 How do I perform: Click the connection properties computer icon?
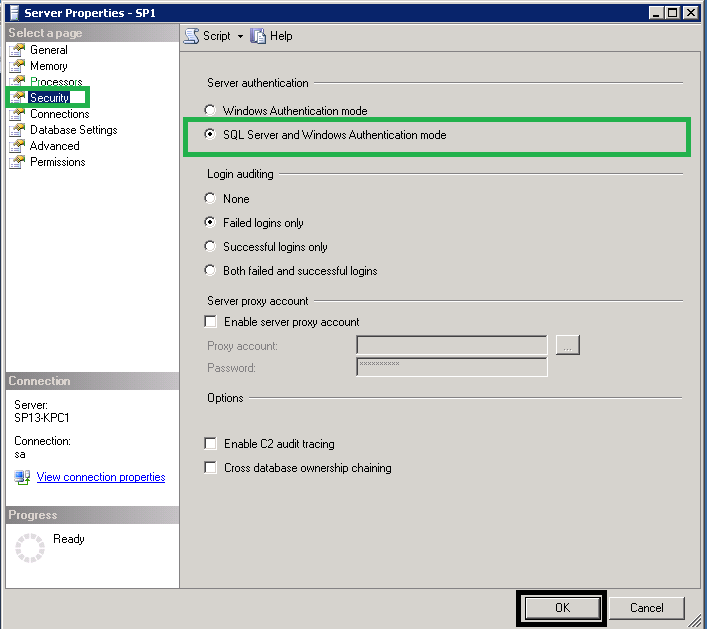pyautogui.click(x=22, y=477)
